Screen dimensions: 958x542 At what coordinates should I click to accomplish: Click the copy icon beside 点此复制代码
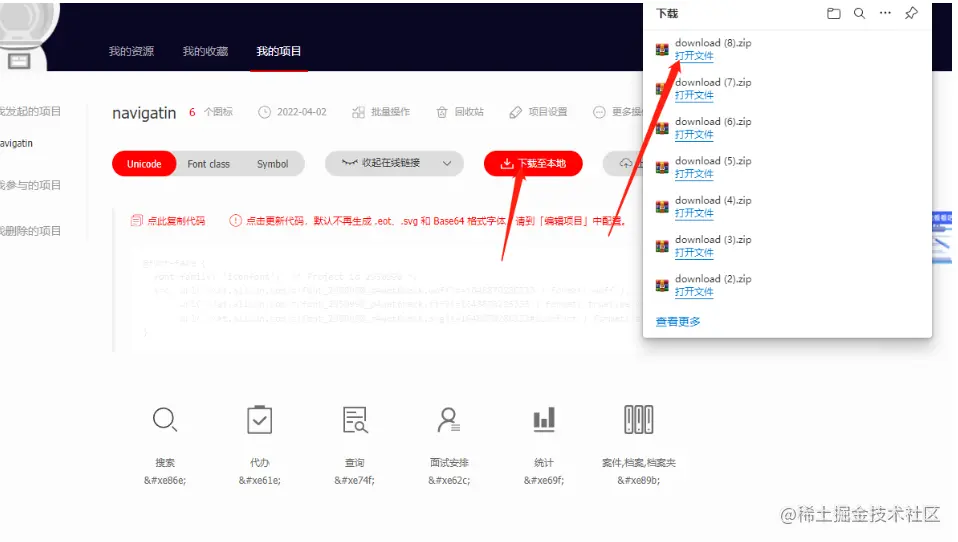[136, 221]
